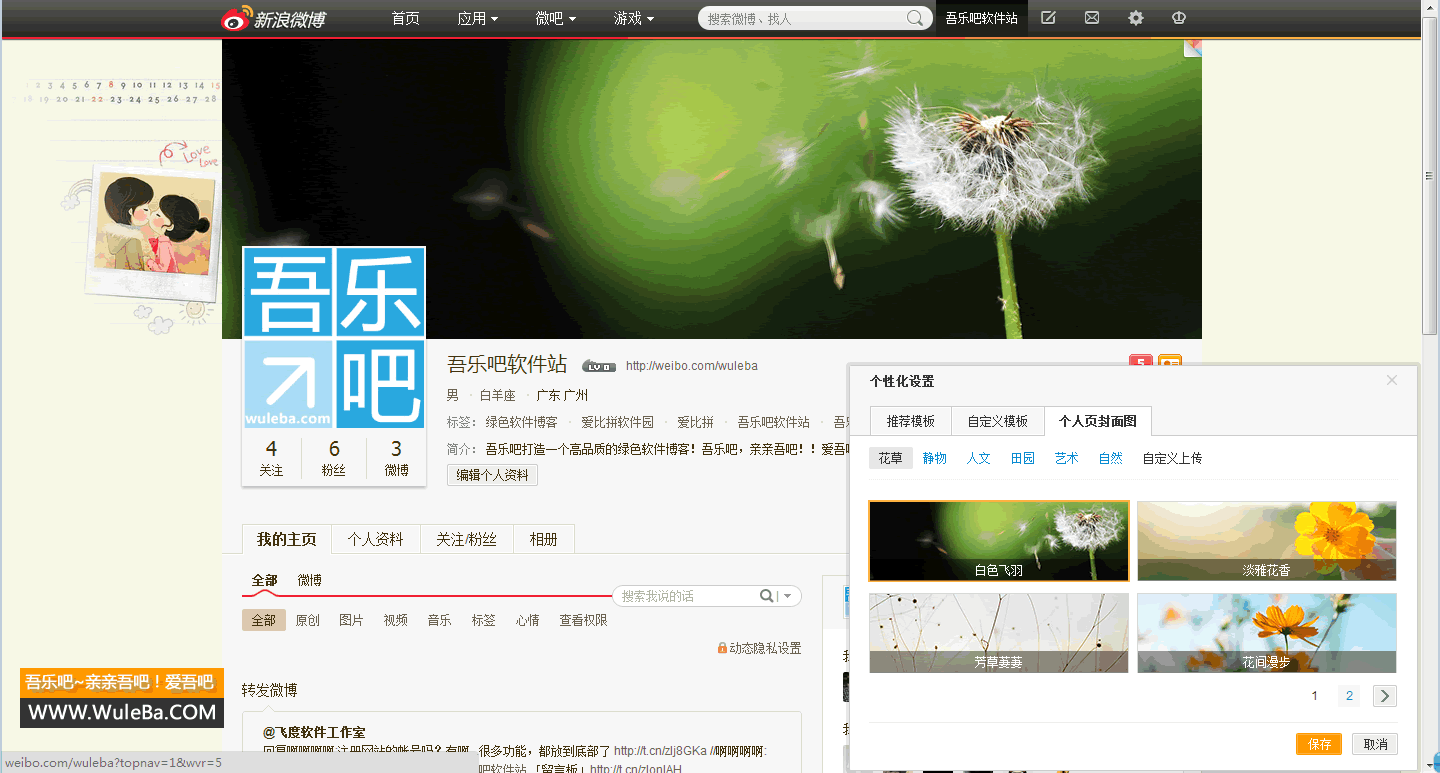Click the 绿色软件博客 tag
The height and width of the screenshot is (773, 1440).
pyautogui.click(x=521, y=422)
